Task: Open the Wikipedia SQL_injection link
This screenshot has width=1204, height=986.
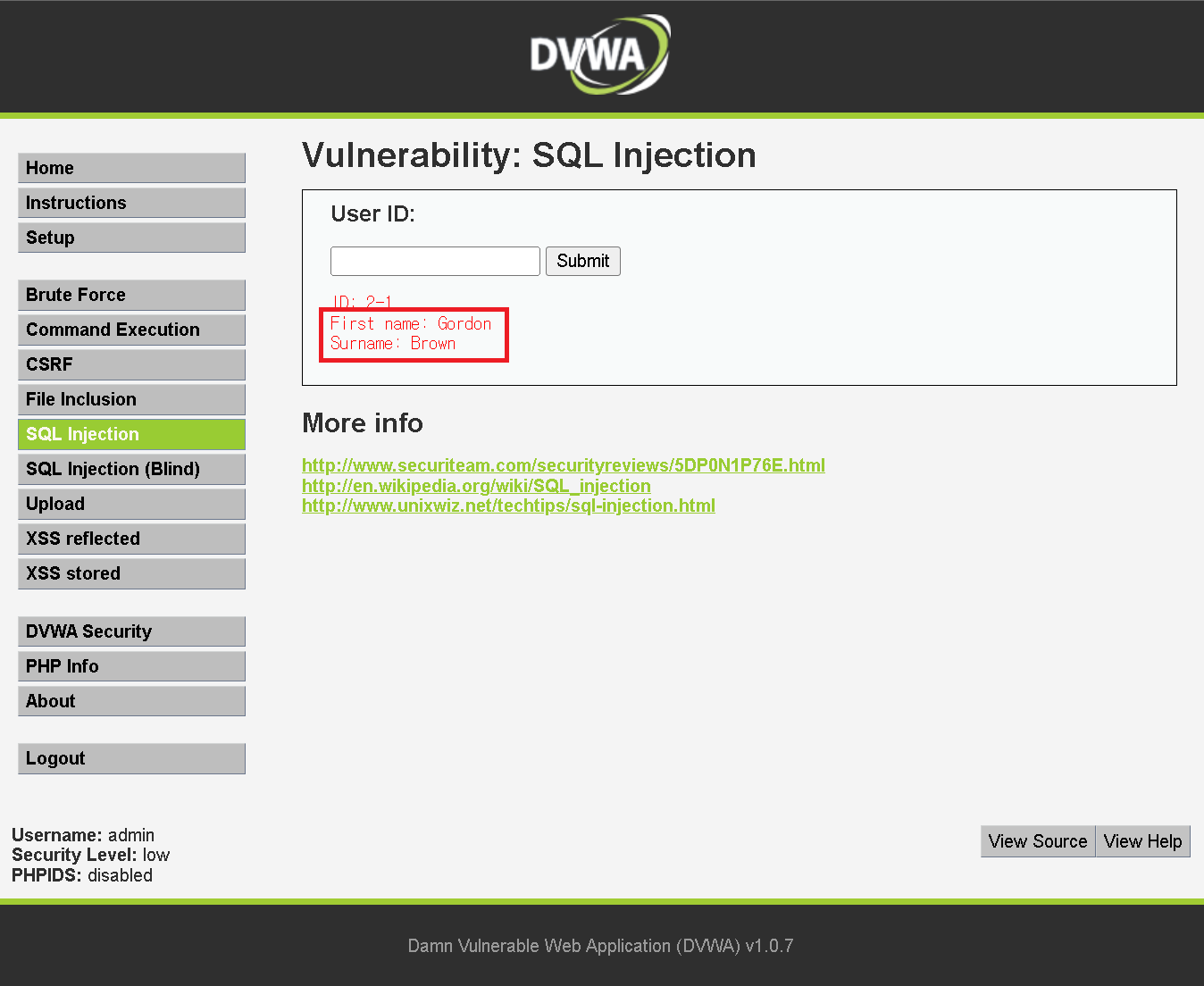Action: tap(476, 486)
